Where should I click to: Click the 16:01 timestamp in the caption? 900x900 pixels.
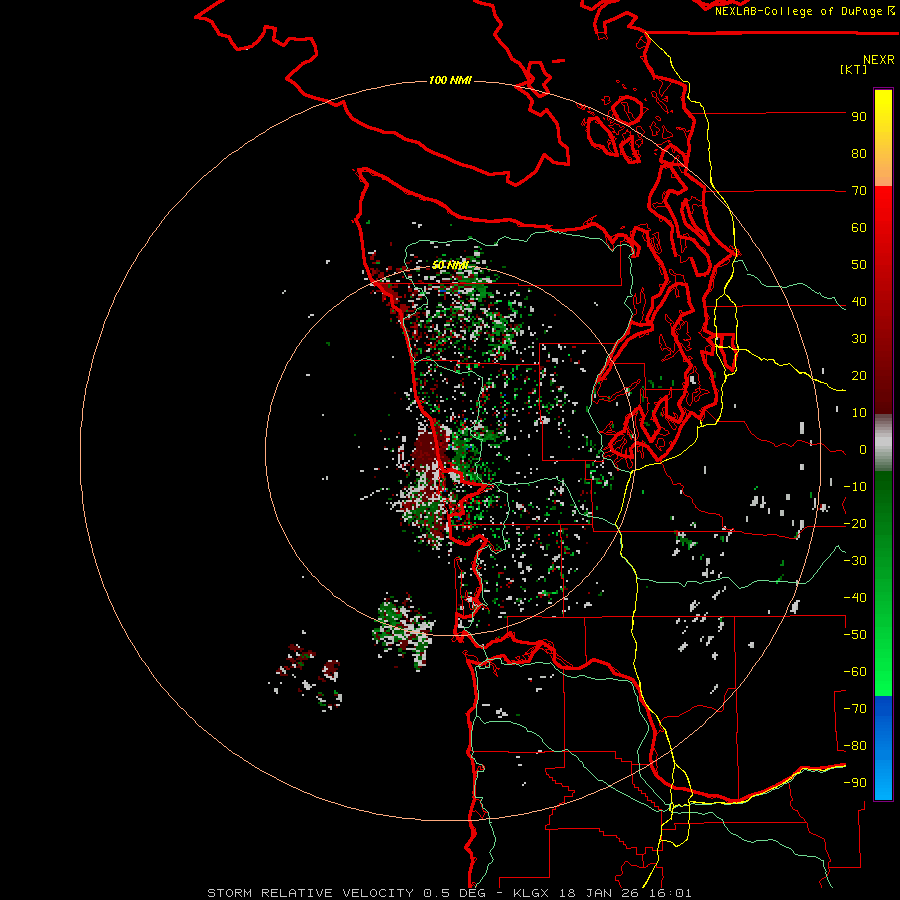pyautogui.click(x=670, y=893)
